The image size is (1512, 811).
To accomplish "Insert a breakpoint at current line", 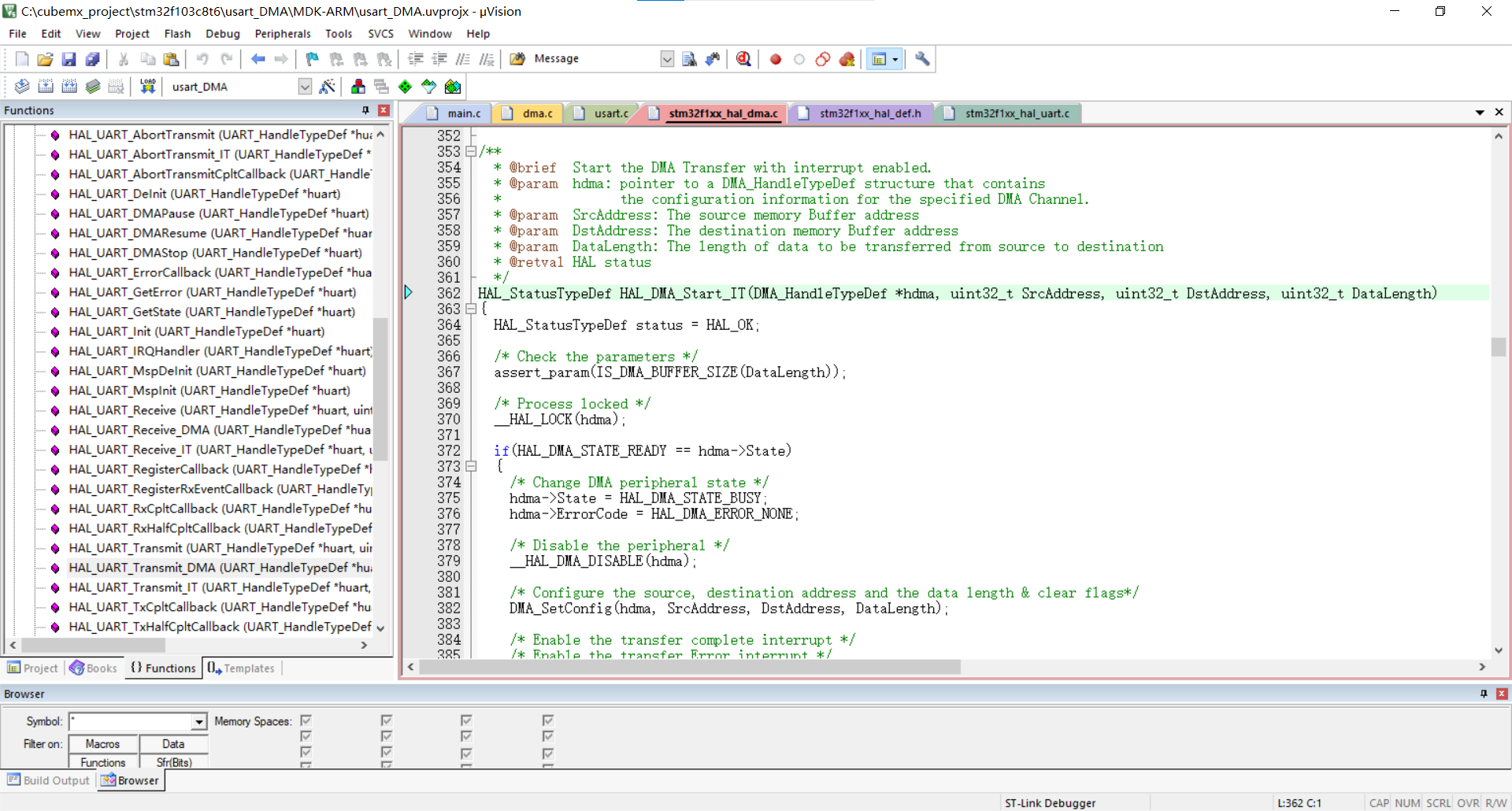I will (775, 59).
